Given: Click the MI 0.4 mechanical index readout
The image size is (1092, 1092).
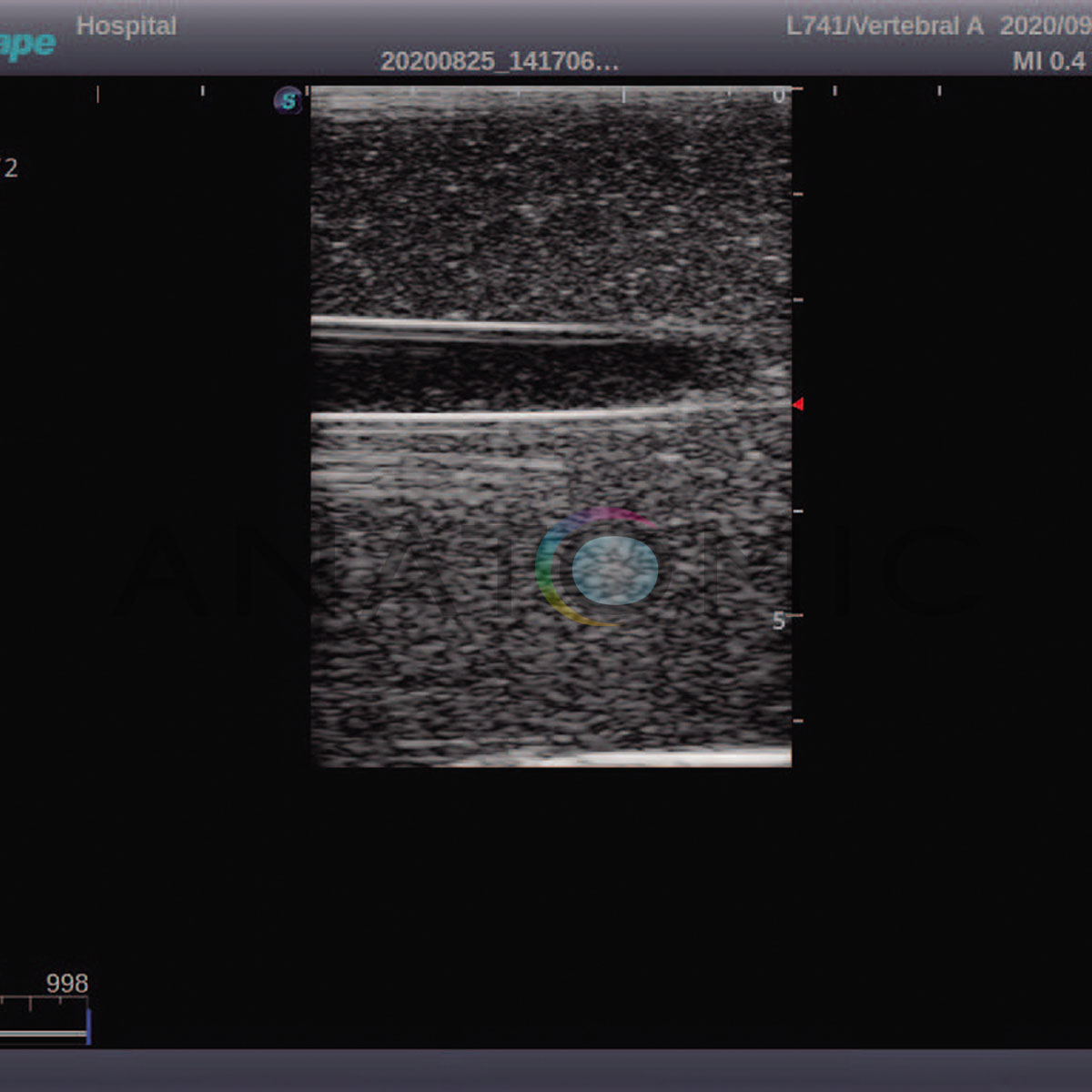Looking at the screenshot, I should (1048, 61).
